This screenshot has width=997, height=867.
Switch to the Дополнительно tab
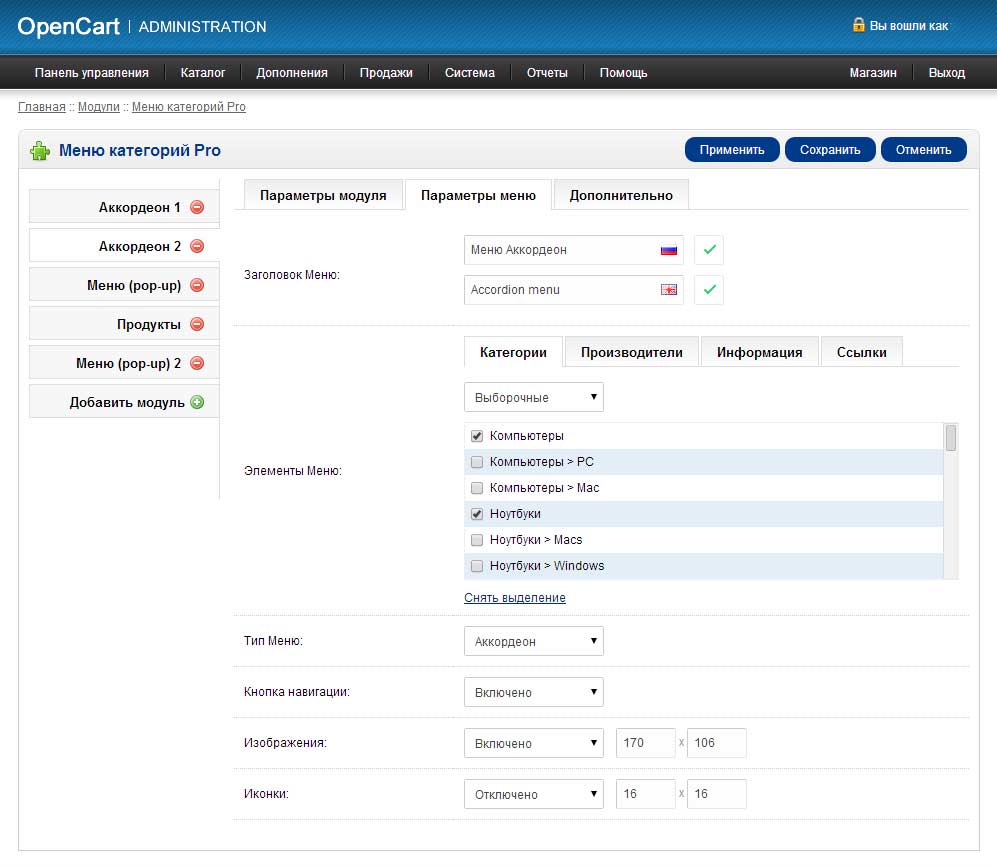[x=621, y=195]
